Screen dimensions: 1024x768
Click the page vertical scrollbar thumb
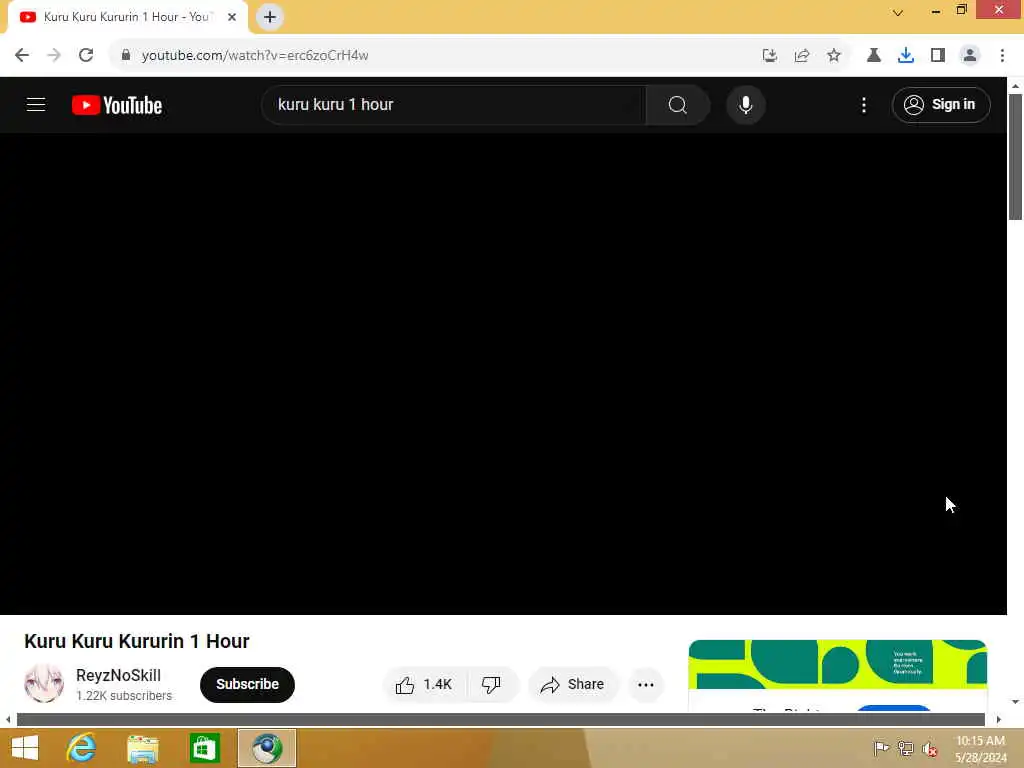tap(1015, 157)
